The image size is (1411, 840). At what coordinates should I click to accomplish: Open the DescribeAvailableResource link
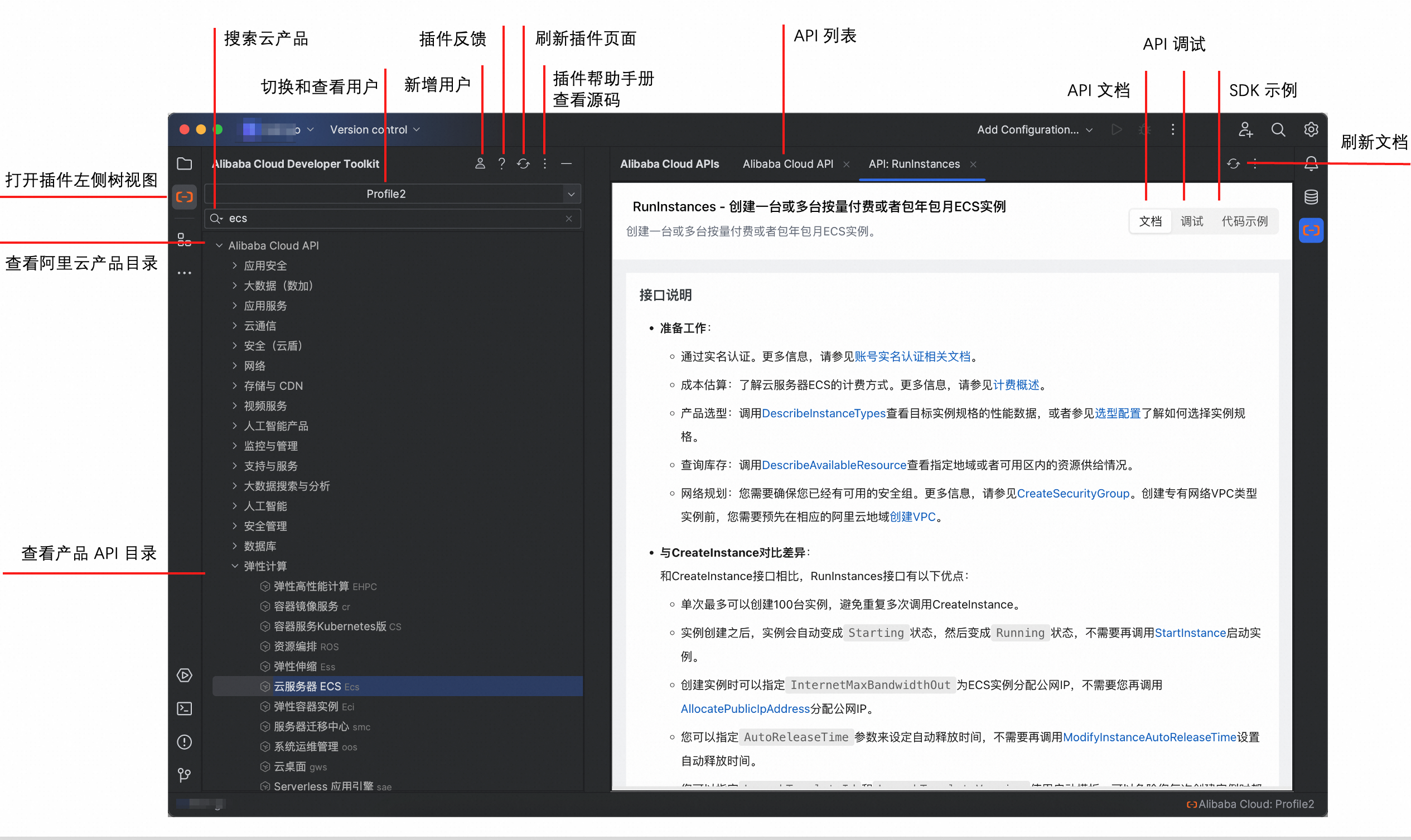[x=834, y=465]
